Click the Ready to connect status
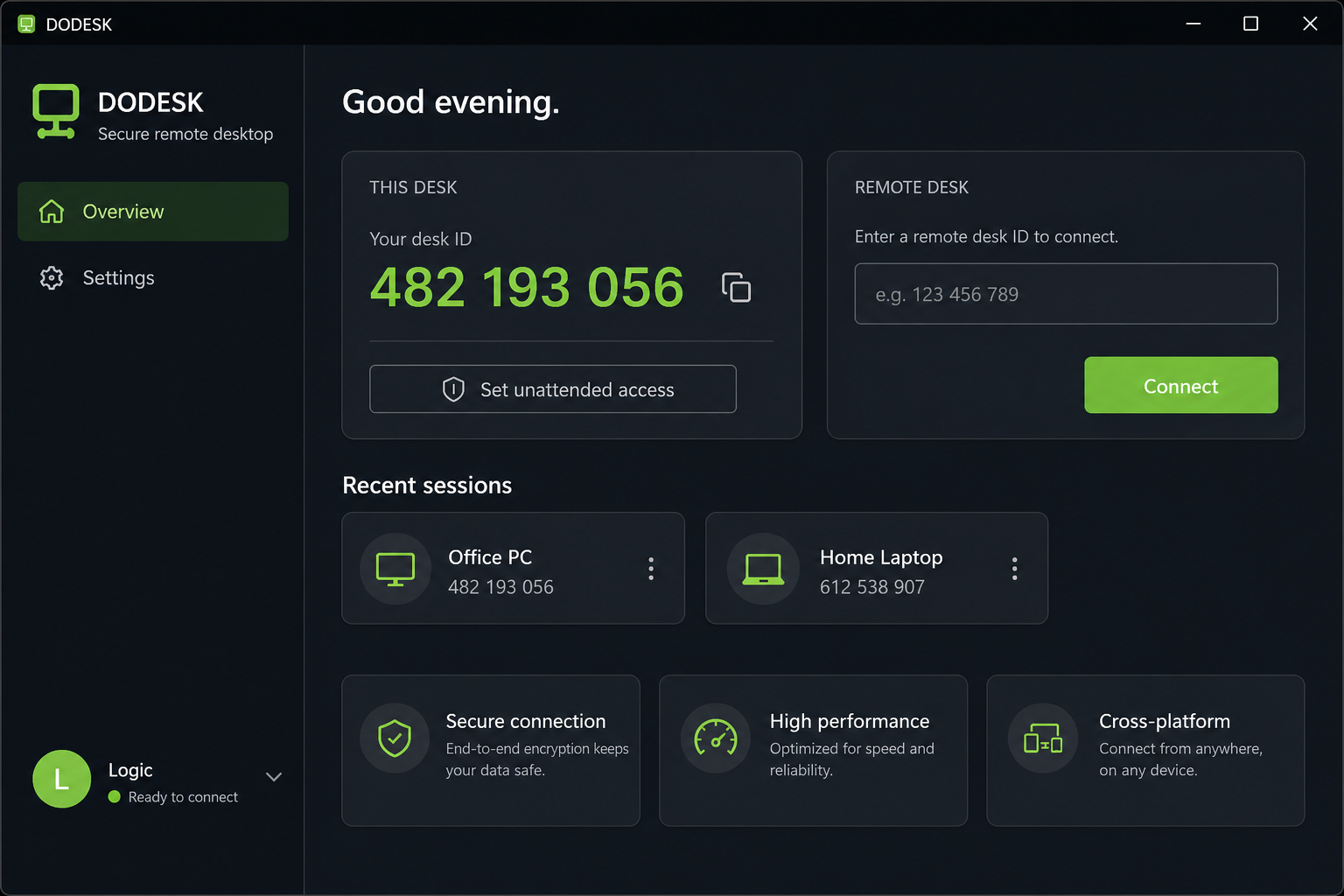1344x896 pixels. click(x=173, y=797)
